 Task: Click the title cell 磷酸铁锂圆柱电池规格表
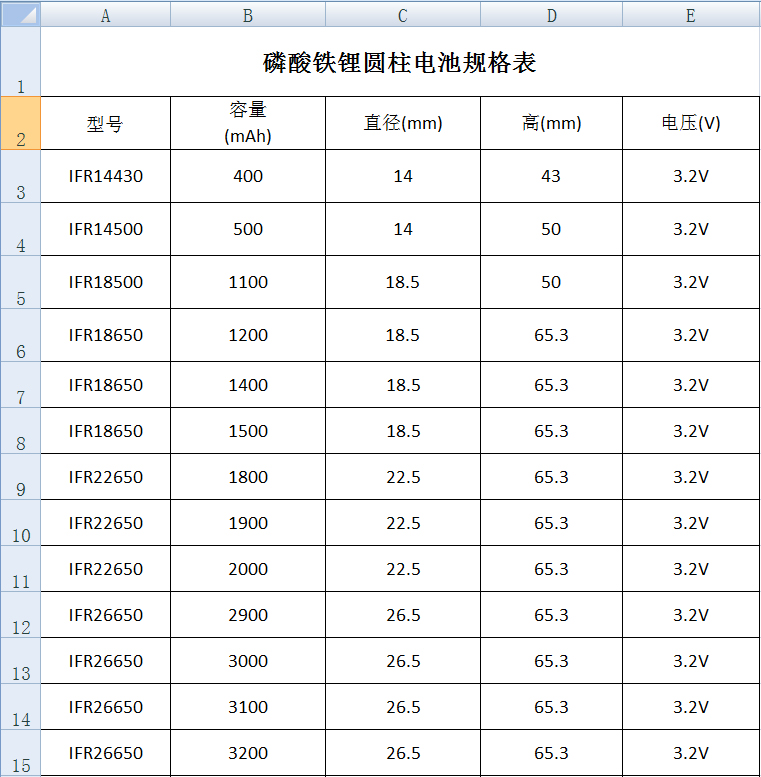pyautogui.click(x=400, y=62)
